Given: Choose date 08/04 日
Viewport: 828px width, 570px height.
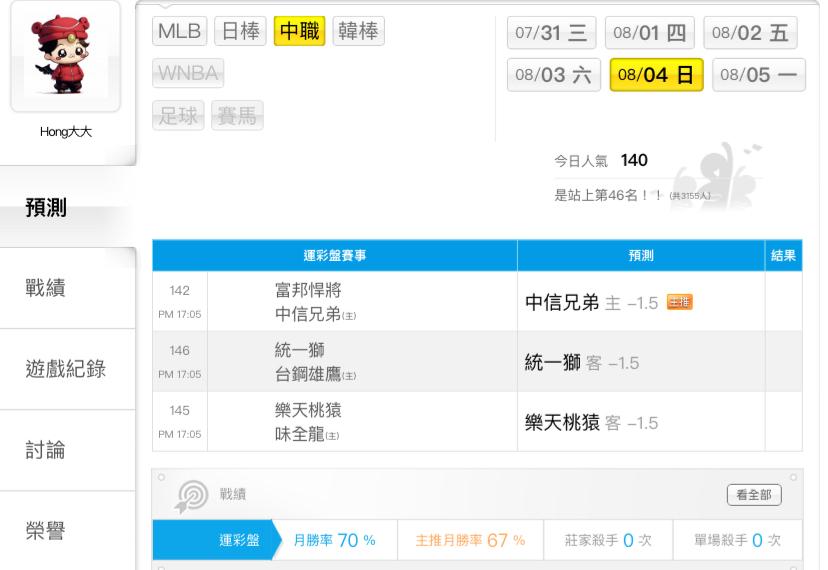Looking at the screenshot, I should tap(656, 74).
